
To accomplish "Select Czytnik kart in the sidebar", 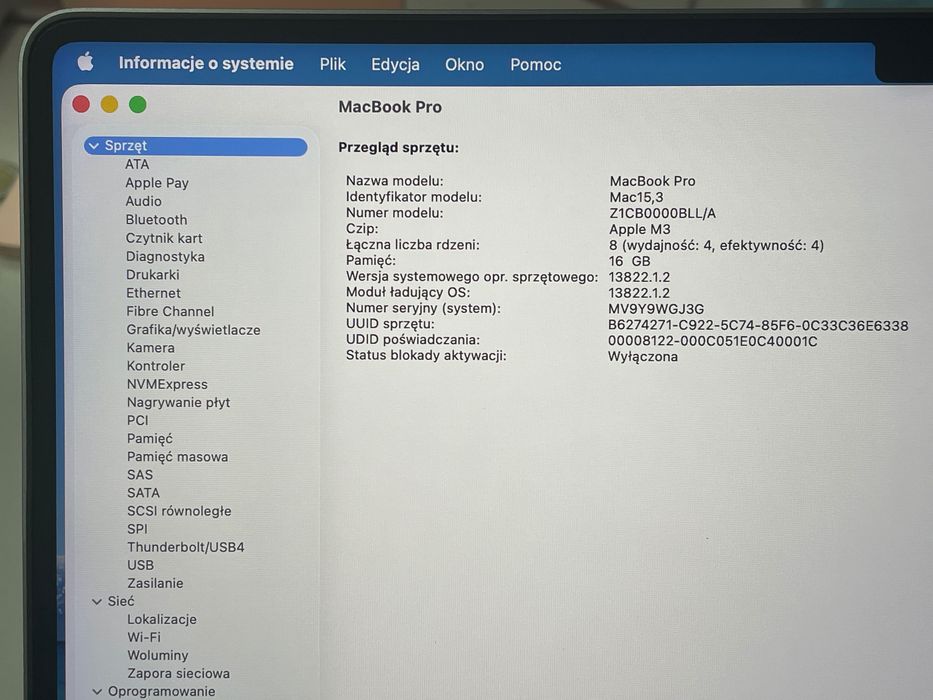I will click(x=164, y=238).
